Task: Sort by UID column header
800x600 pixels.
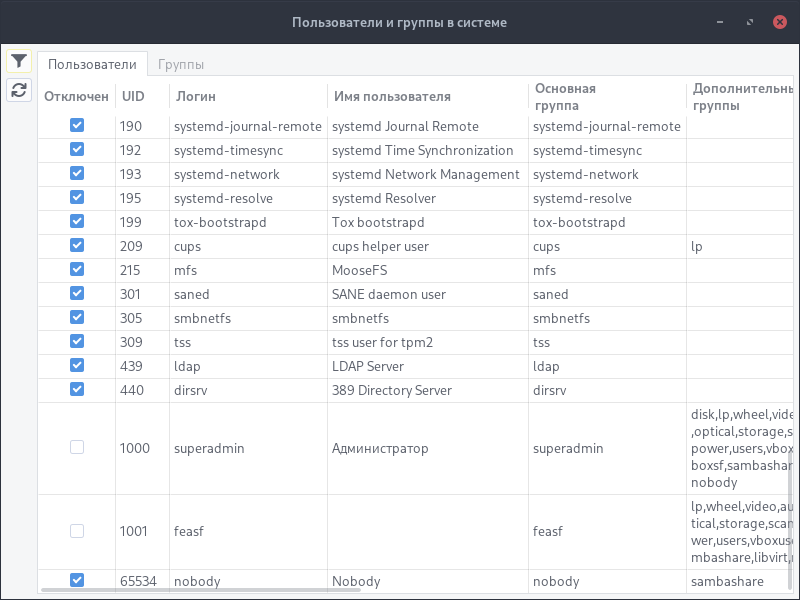Action: click(x=133, y=96)
